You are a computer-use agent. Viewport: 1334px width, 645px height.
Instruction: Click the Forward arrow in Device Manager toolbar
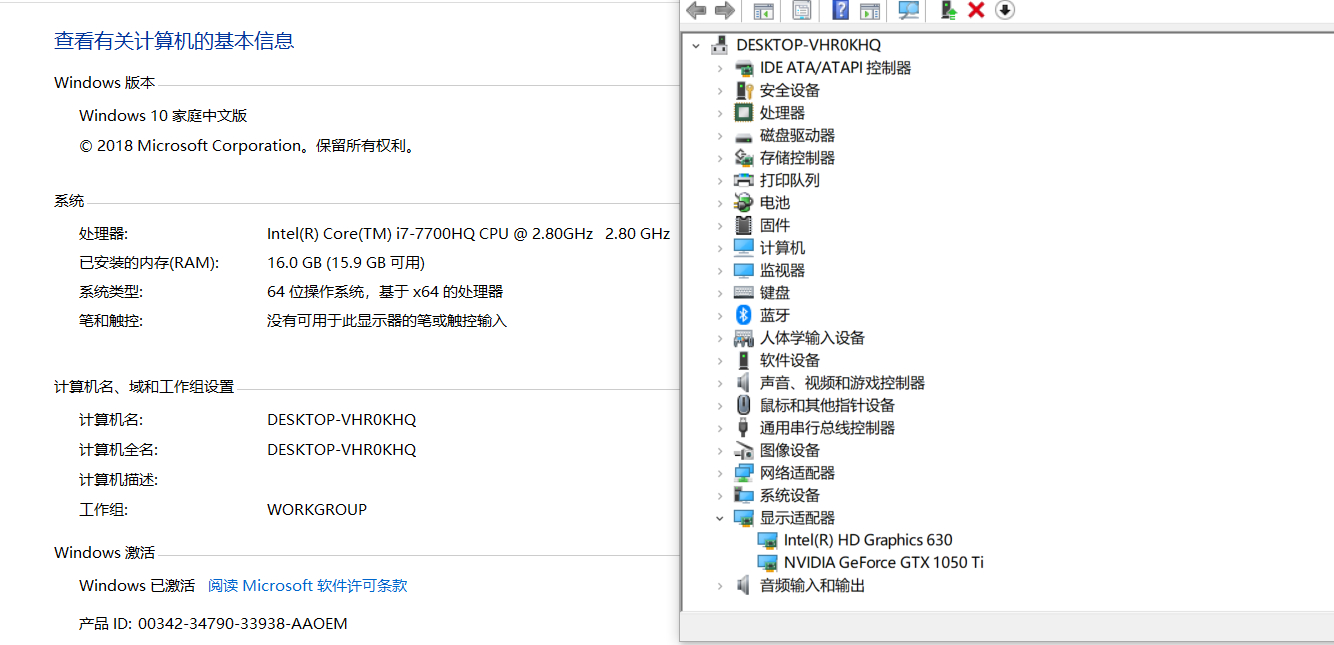[x=725, y=10]
